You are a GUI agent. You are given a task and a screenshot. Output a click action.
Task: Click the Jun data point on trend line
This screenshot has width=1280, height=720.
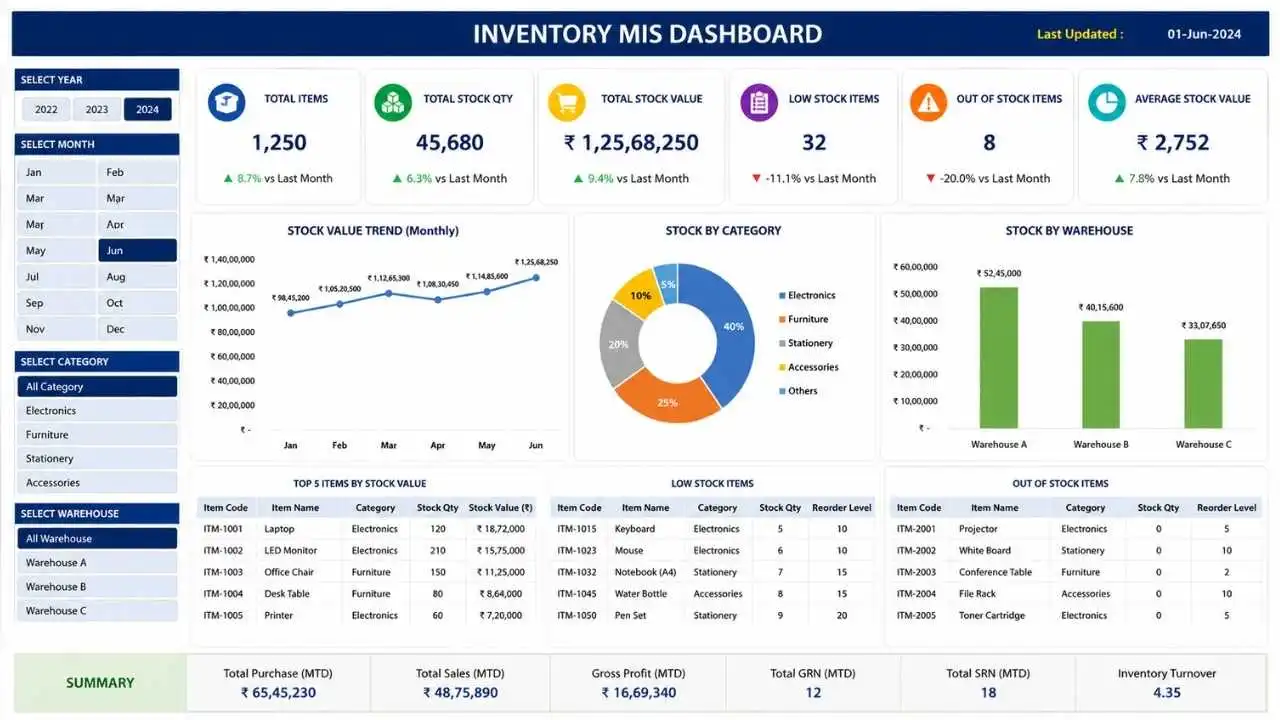pyautogui.click(x=536, y=277)
